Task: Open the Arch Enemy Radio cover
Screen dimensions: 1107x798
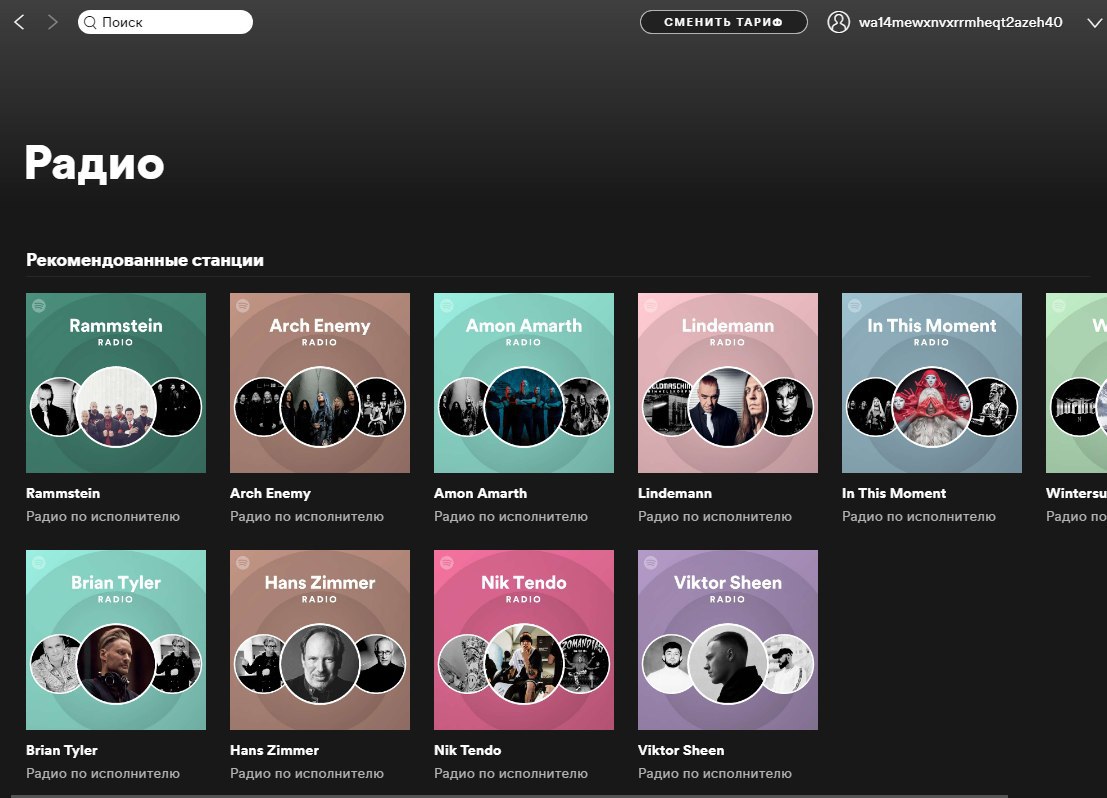Action: (x=320, y=383)
